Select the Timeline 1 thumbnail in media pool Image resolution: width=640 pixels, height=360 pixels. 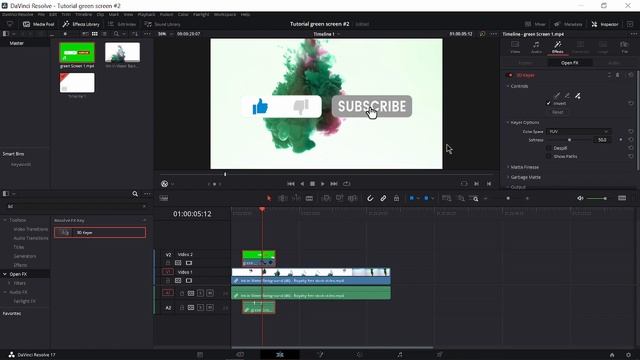77,83
